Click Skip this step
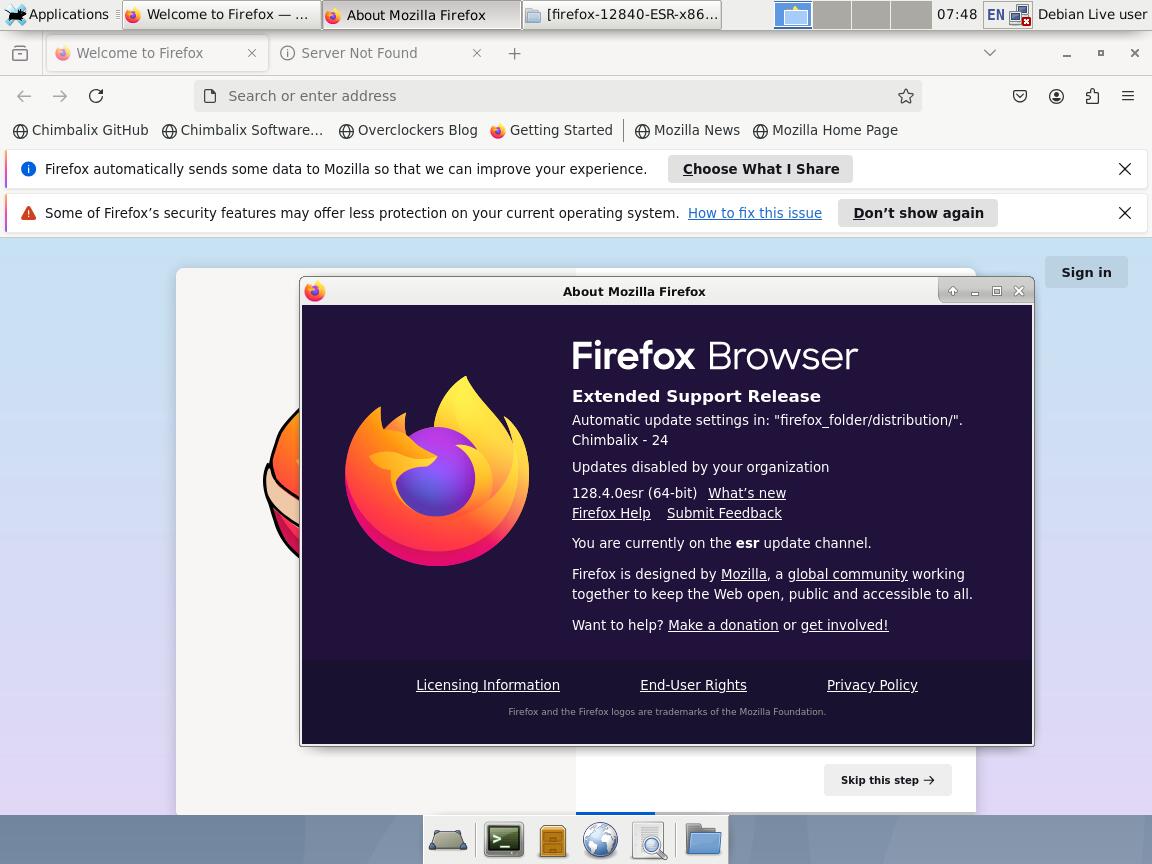Screen dimensions: 1152x864 [x=888, y=780]
